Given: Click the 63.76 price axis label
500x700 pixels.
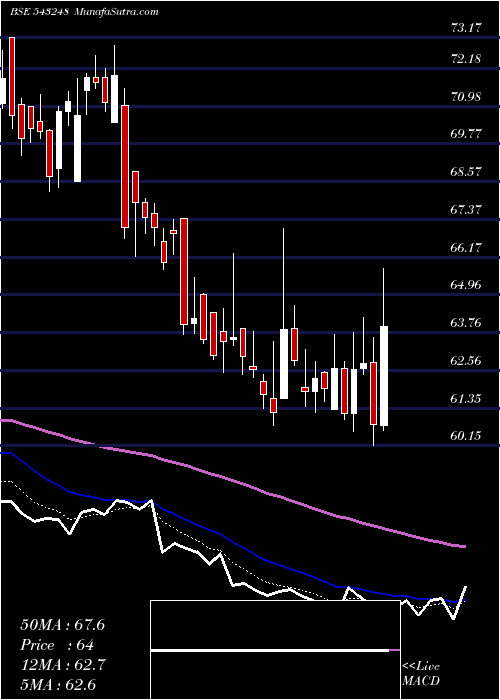Looking at the screenshot, I should click(466, 323).
